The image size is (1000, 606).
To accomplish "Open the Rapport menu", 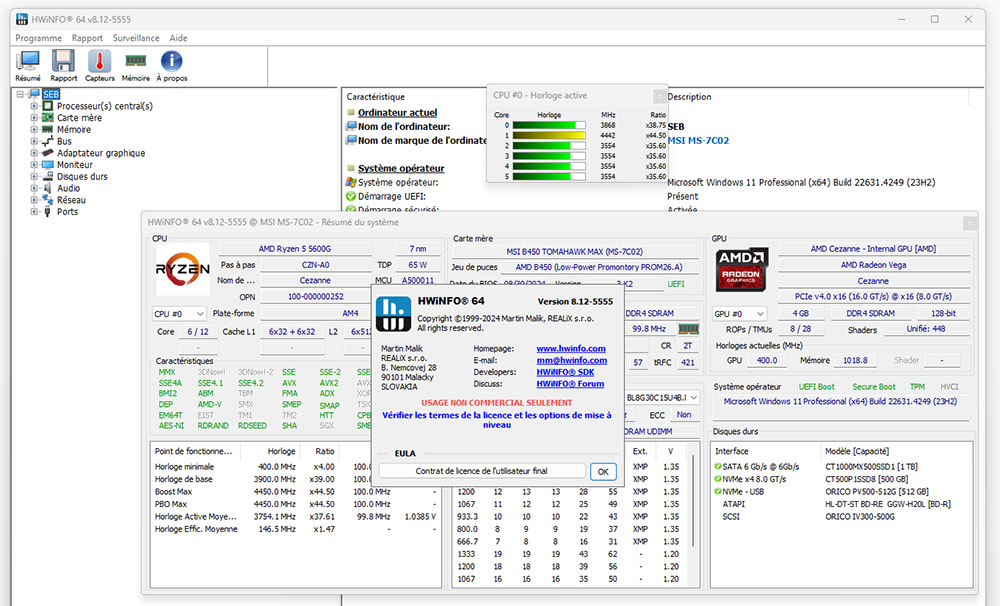I will point(87,38).
